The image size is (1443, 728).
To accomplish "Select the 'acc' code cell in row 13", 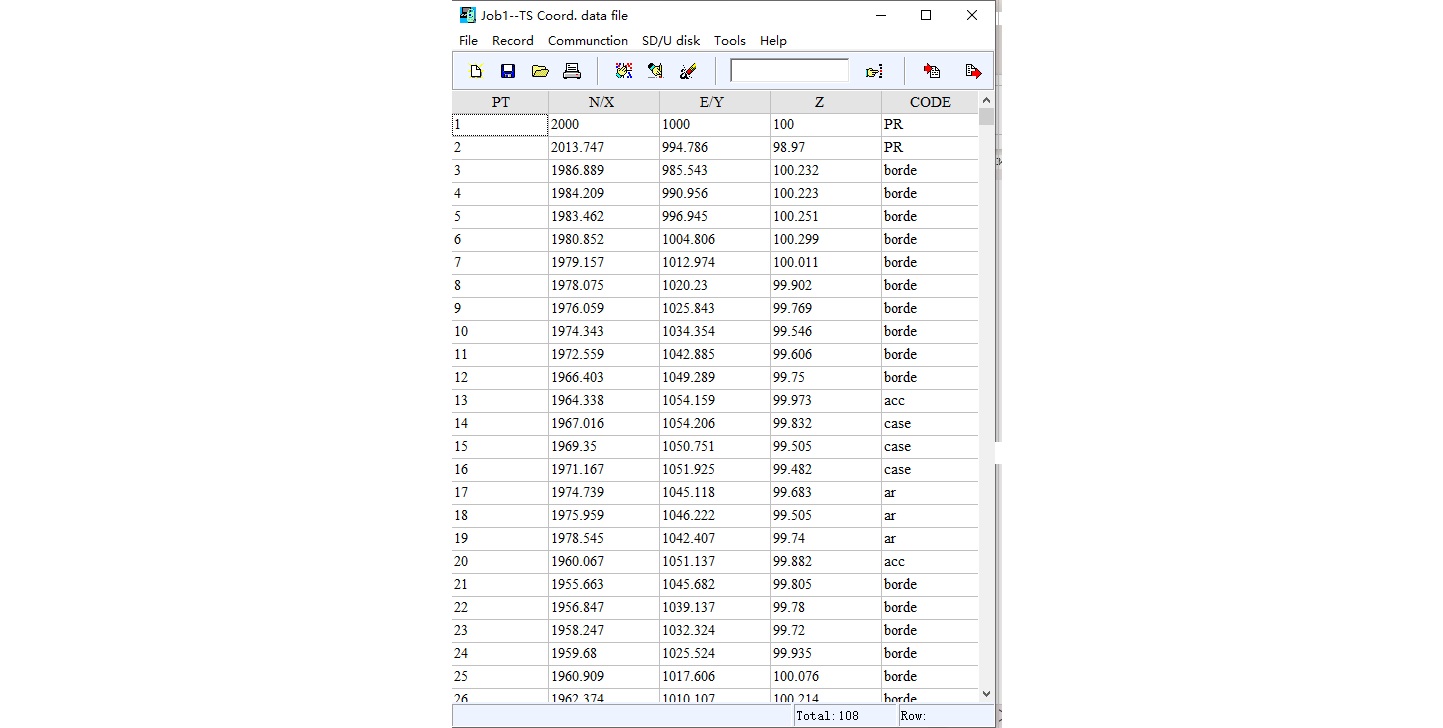I will [x=929, y=401].
